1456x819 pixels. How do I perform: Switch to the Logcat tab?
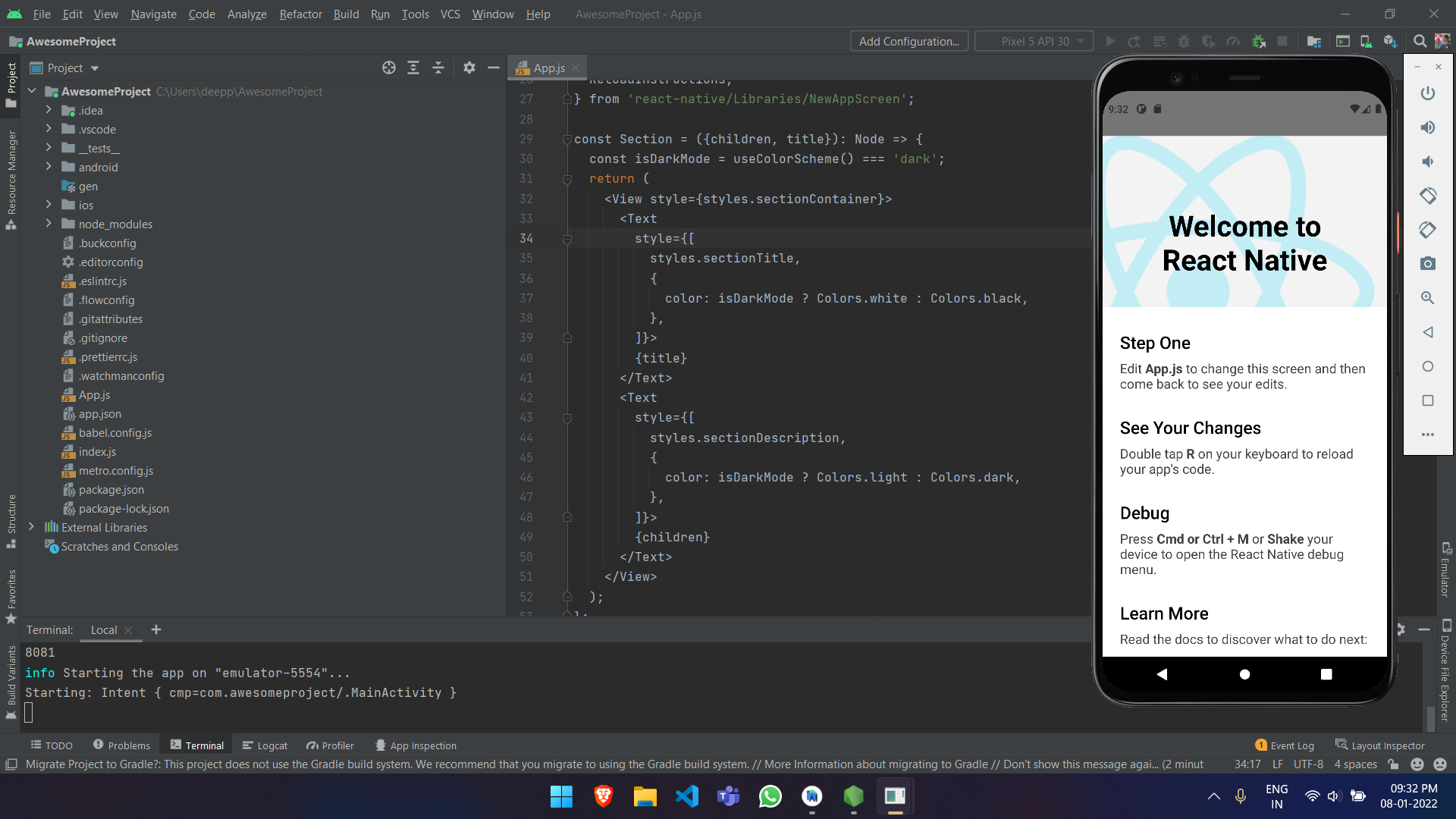tap(265, 745)
